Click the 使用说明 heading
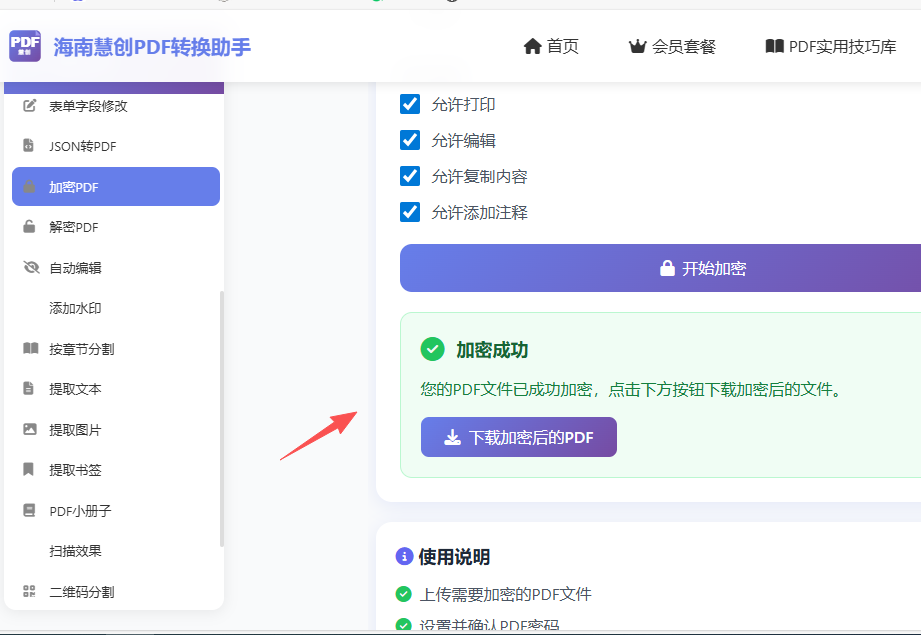921x635 pixels. (x=454, y=557)
